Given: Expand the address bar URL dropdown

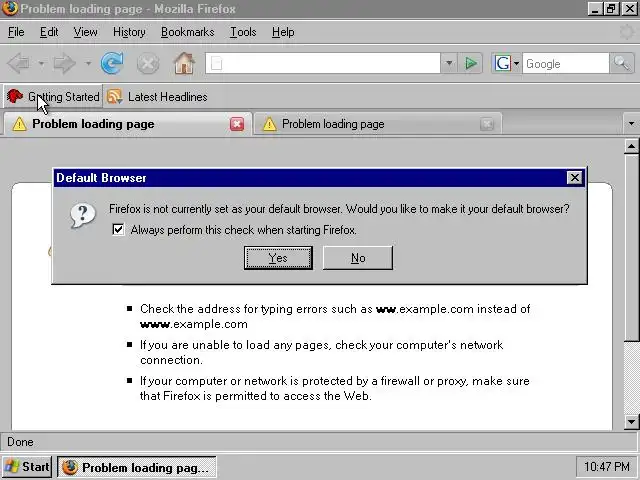Looking at the screenshot, I should (x=449, y=63).
